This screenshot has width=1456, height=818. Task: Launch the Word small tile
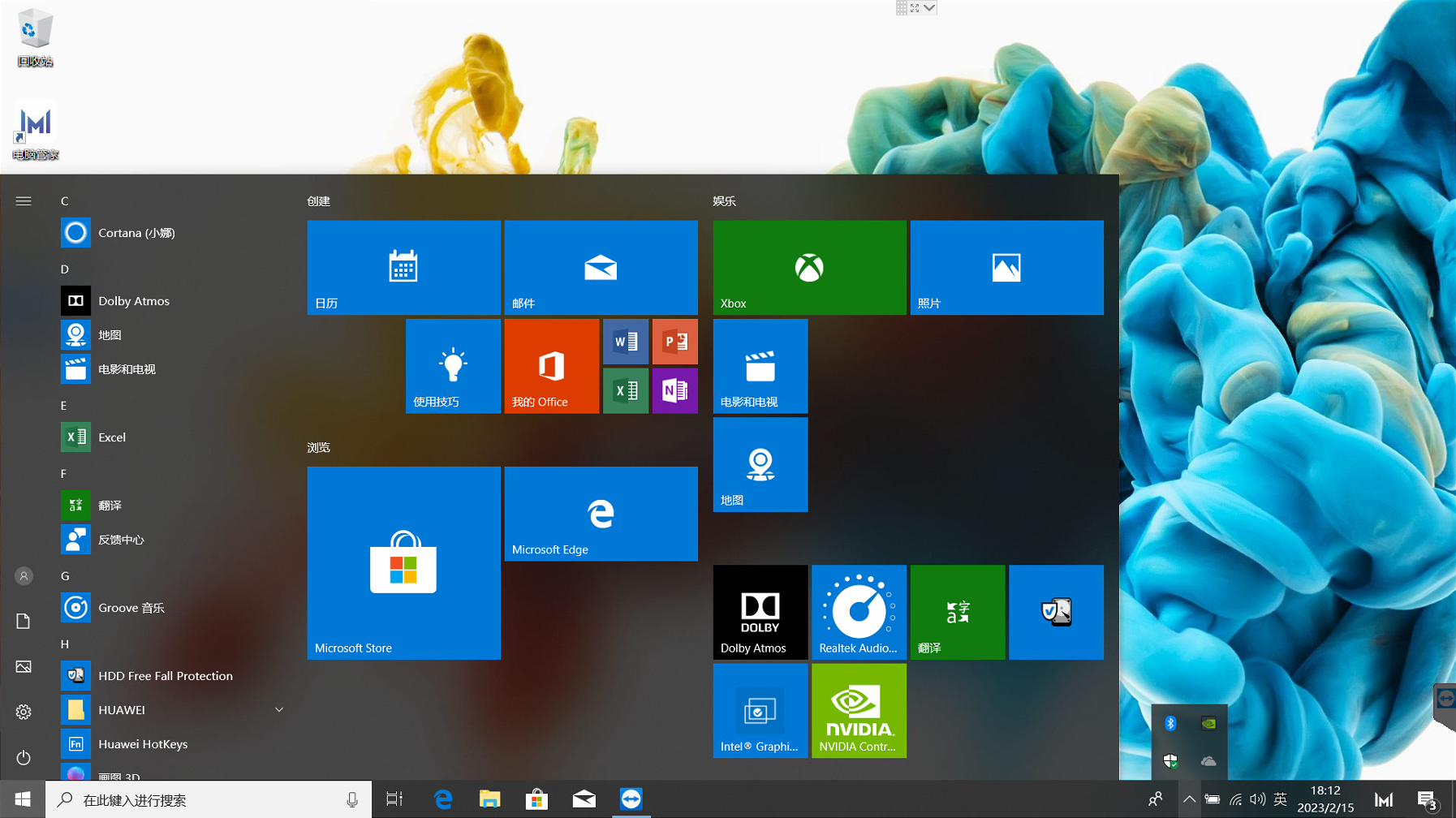point(626,342)
